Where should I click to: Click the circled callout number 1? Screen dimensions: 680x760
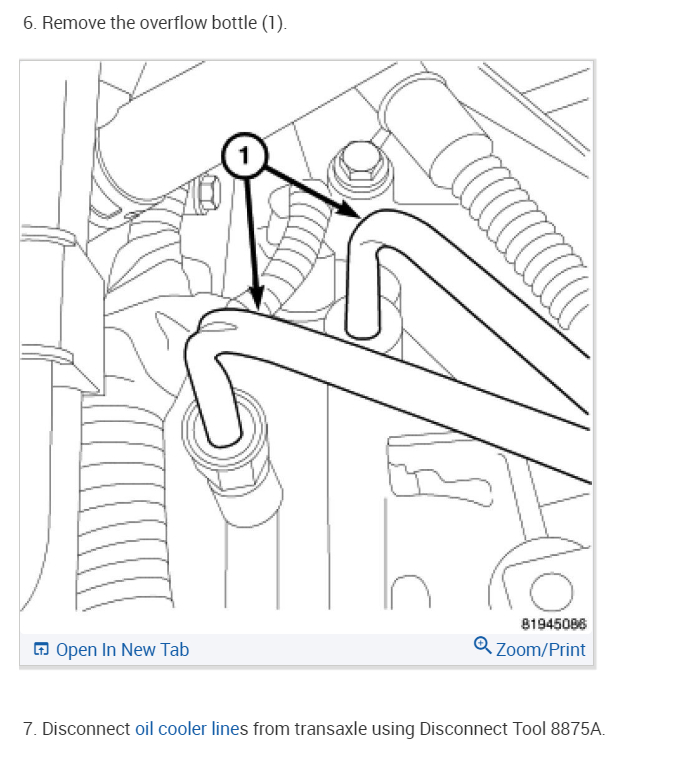click(x=244, y=156)
